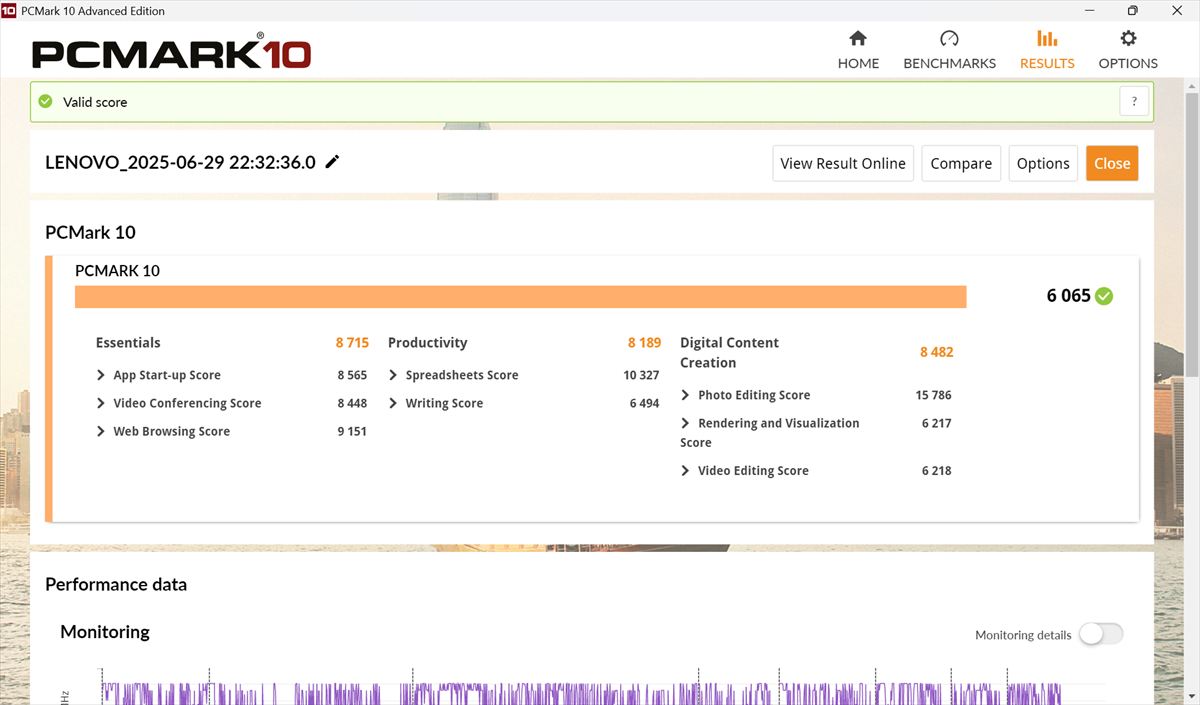Click the Essentials heading
Screen dimensions: 1200x705
tap(128, 342)
